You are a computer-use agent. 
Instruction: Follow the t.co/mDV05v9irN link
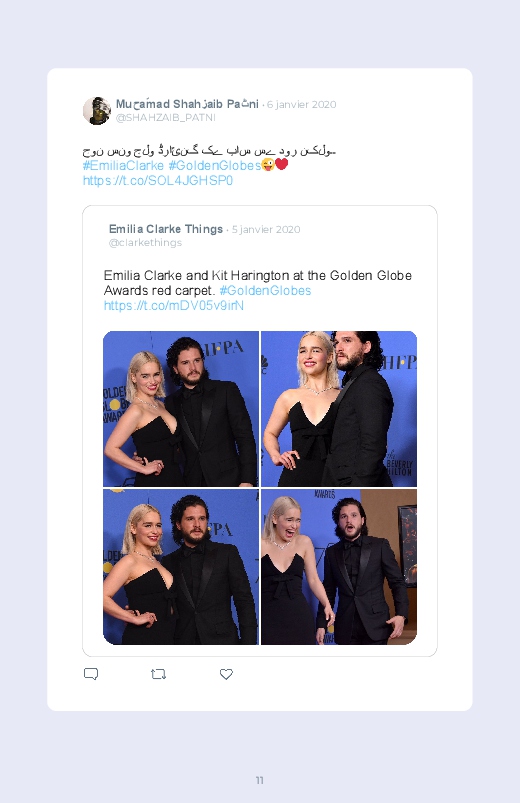(x=174, y=305)
